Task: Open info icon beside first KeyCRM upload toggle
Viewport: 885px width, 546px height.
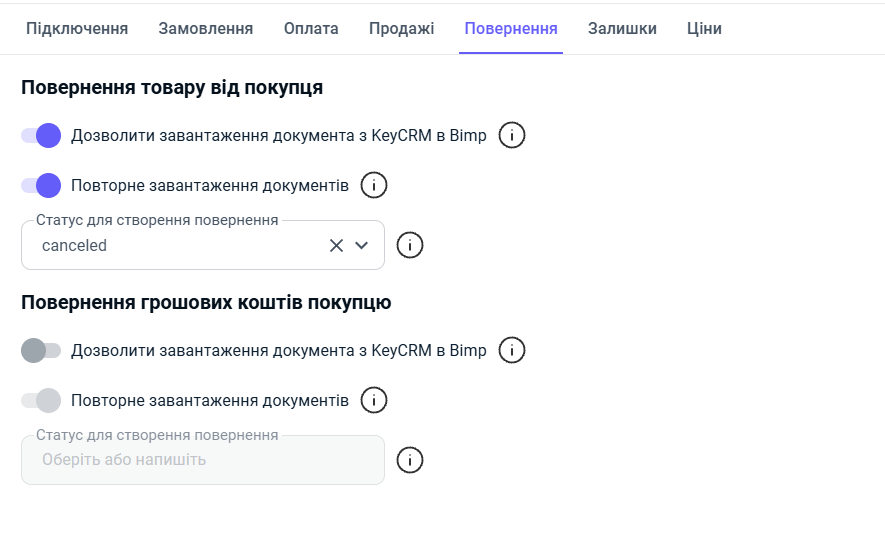Action: (x=511, y=136)
